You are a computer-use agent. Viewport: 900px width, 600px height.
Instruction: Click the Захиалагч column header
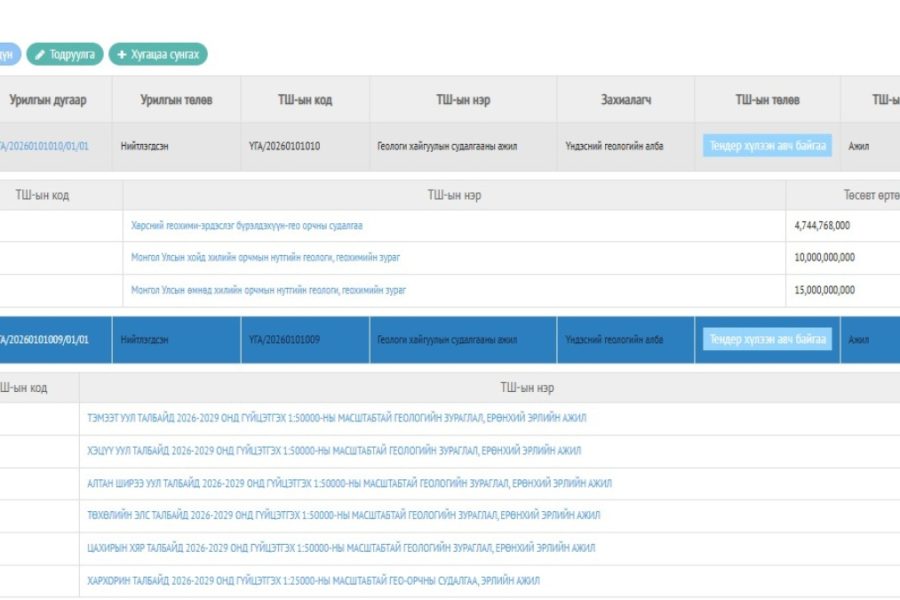click(x=626, y=100)
